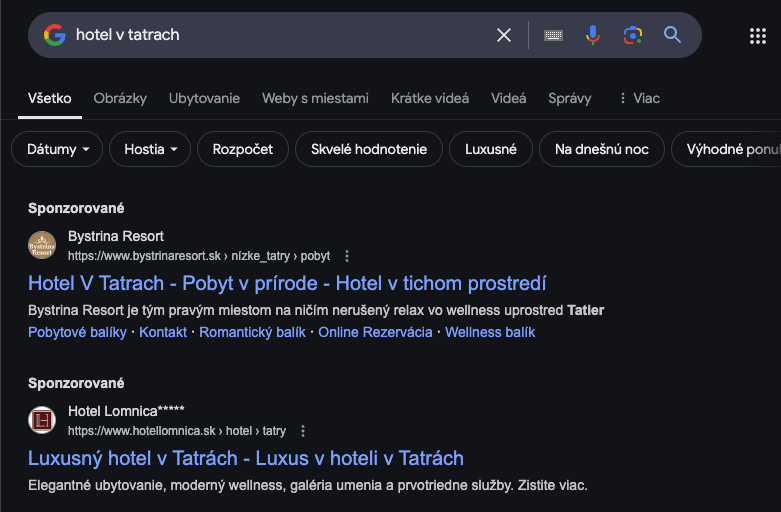Switch to the Správy tab
This screenshot has width=781, height=512.
(570, 98)
